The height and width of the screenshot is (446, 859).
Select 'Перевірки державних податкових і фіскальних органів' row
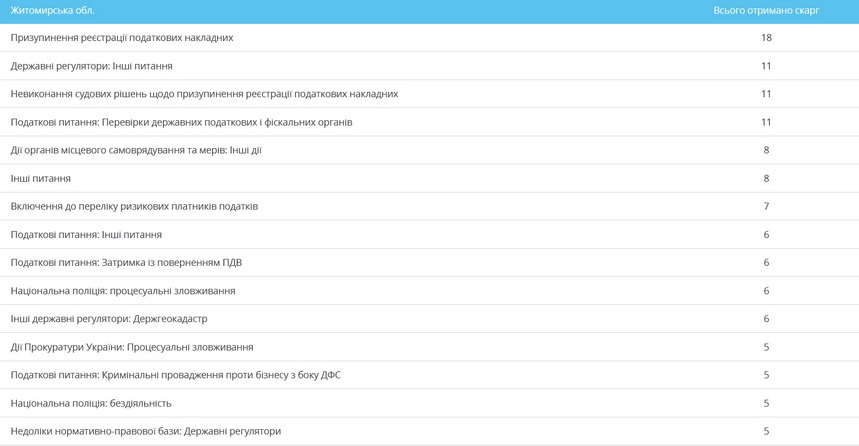pos(181,122)
